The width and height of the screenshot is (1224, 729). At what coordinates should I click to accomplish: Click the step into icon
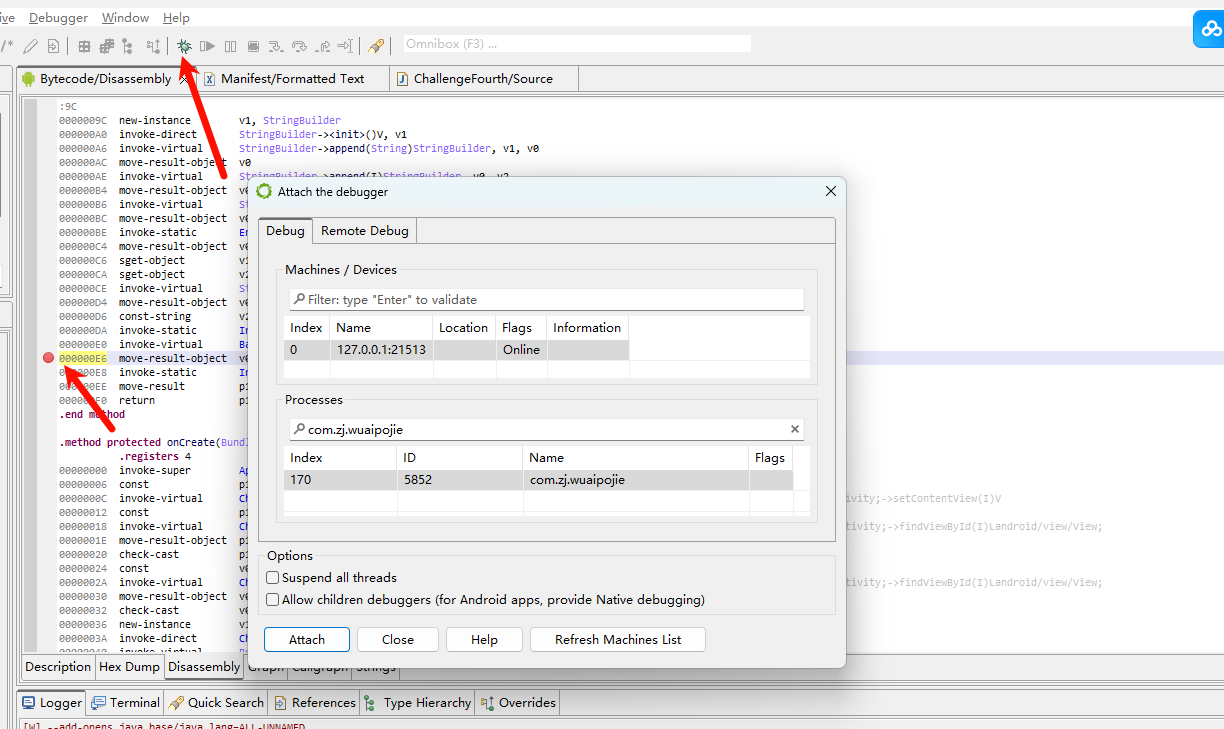pos(276,45)
